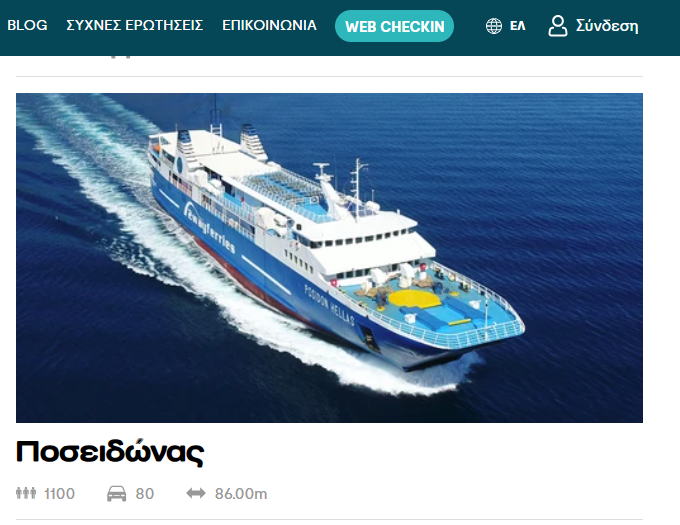Viewport: 680px width, 525px height.
Task: Click the ship length arrows icon
Action: (196, 493)
